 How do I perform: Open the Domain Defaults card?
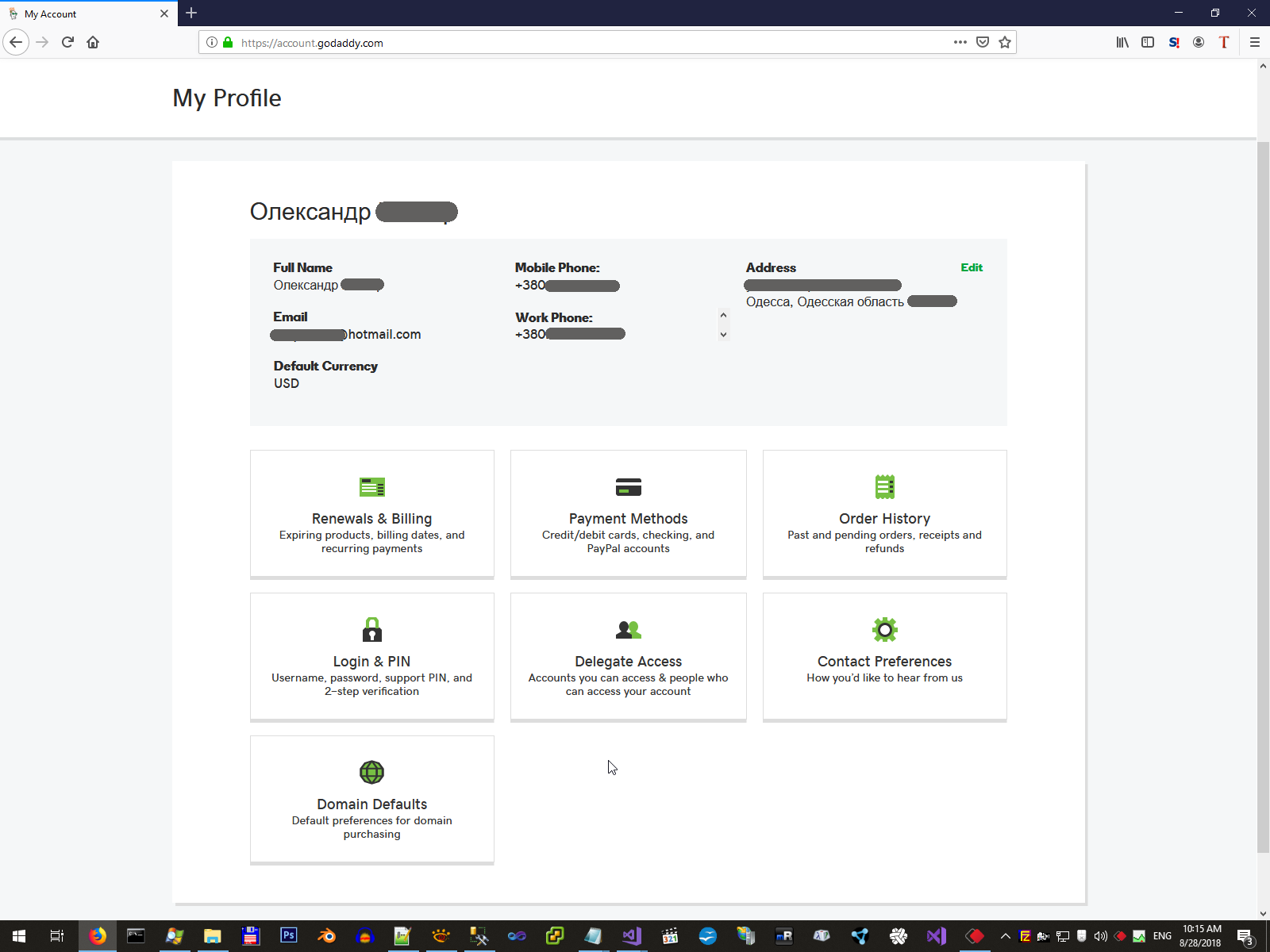coord(372,800)
